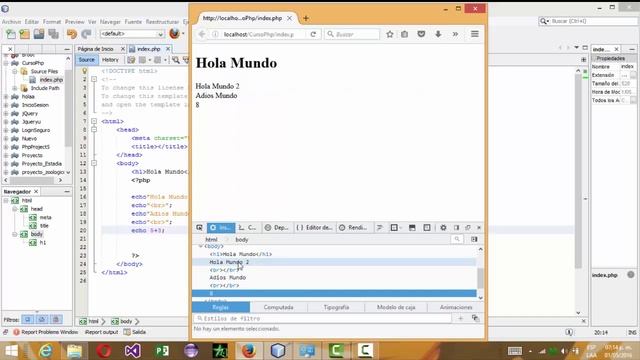Open the iReport output panel
Screen dimensions: 640x360
101,332
